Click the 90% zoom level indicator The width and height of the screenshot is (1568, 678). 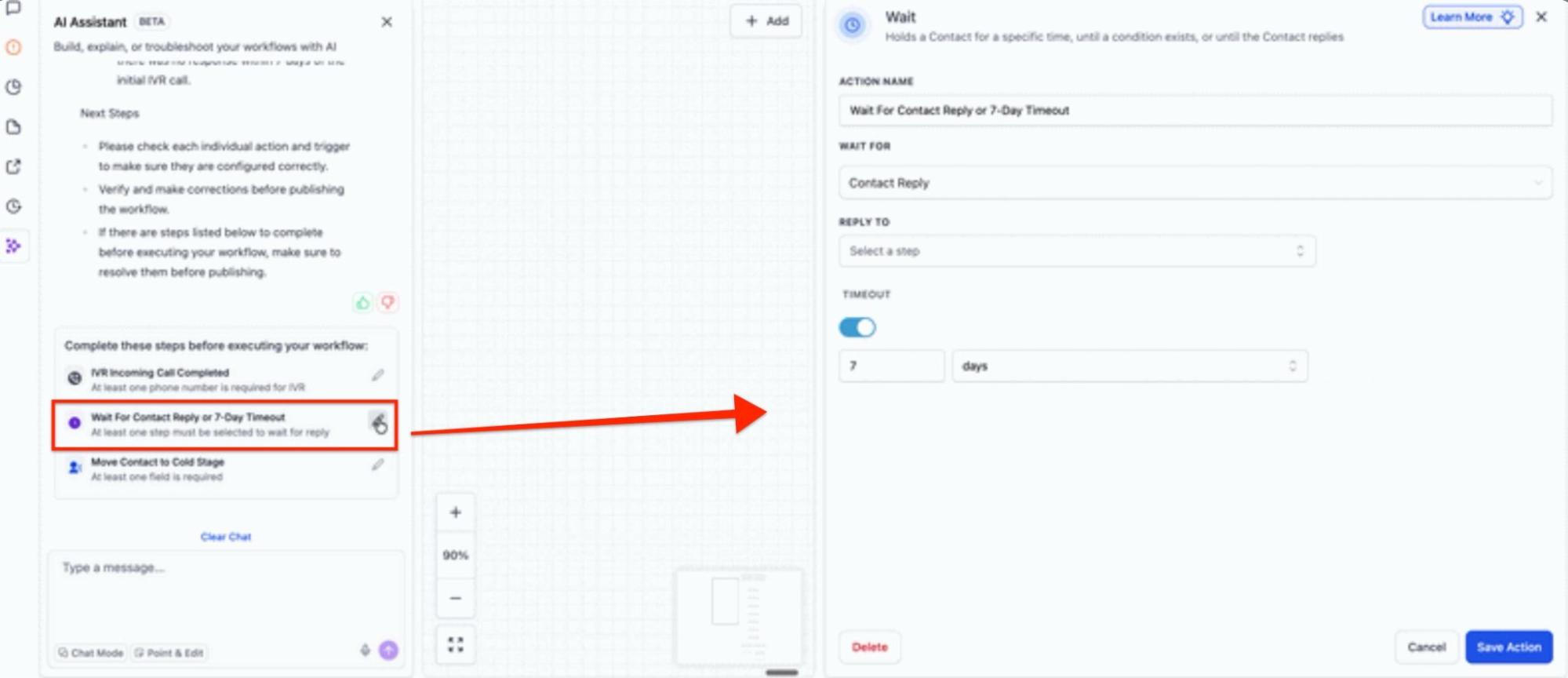pos(456,555)
